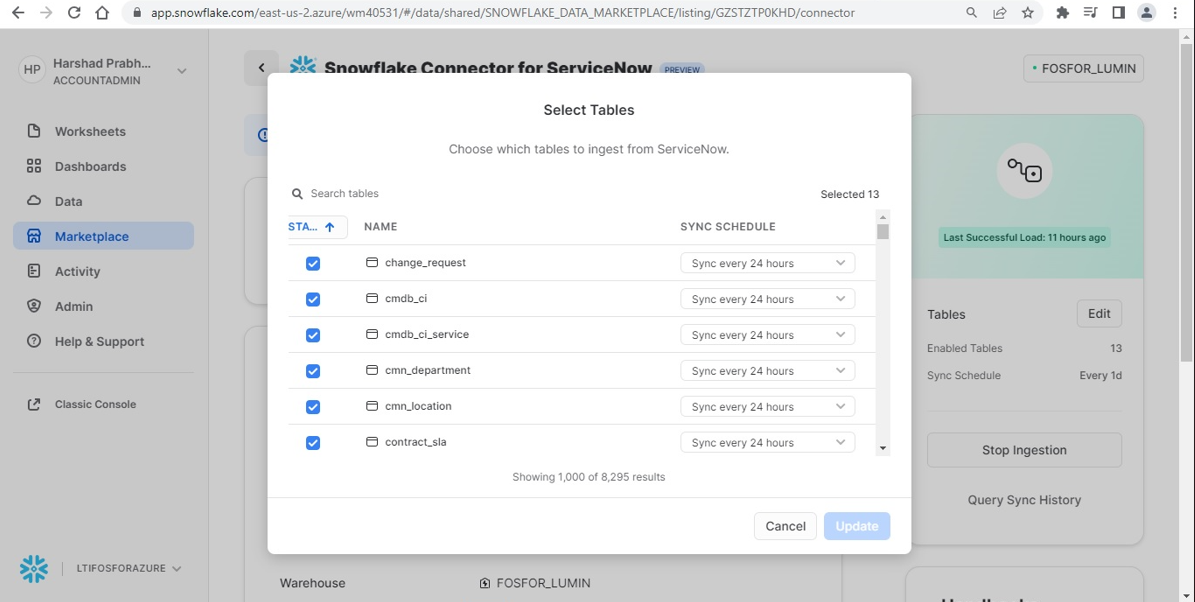Click the table icon beside change_request
This screenshot has width=1195, height=602.
pyautogui.click(x=372, y=262)
